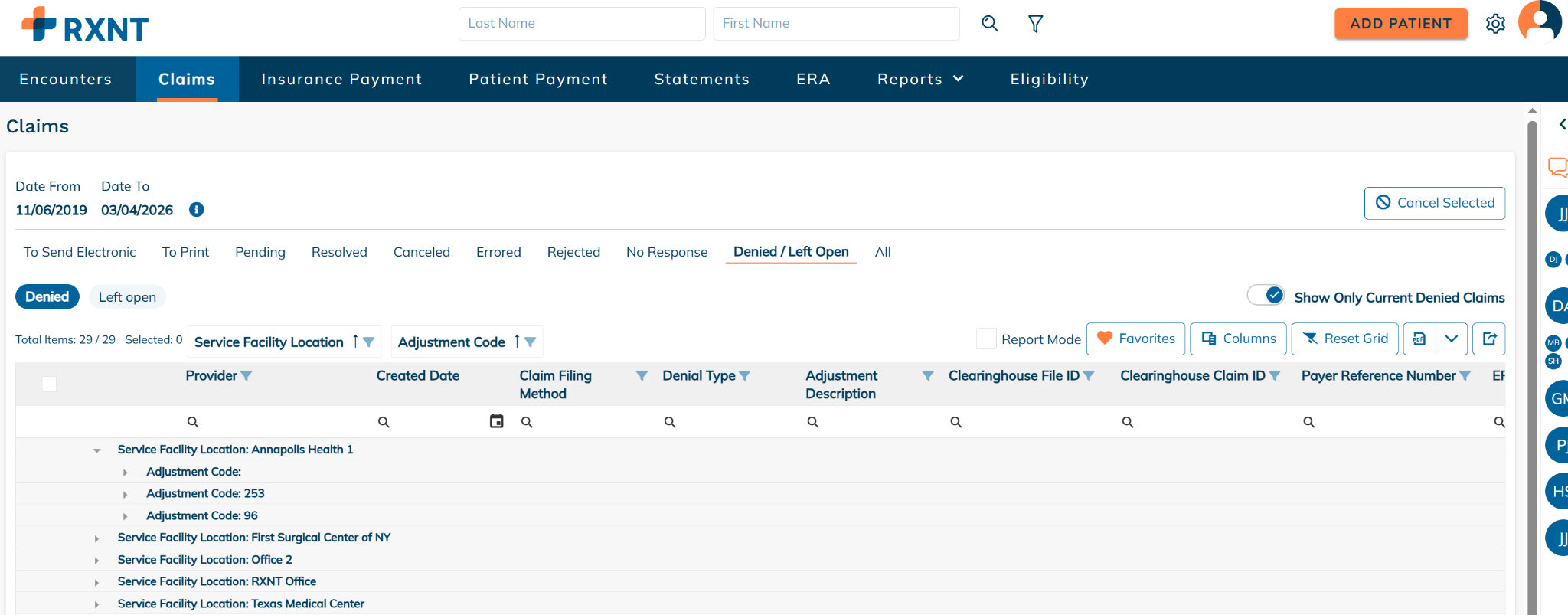Collapse the Annapolis Health 1 group
The height and width of the screenshot is (615, 1568).
click(97, 450)
